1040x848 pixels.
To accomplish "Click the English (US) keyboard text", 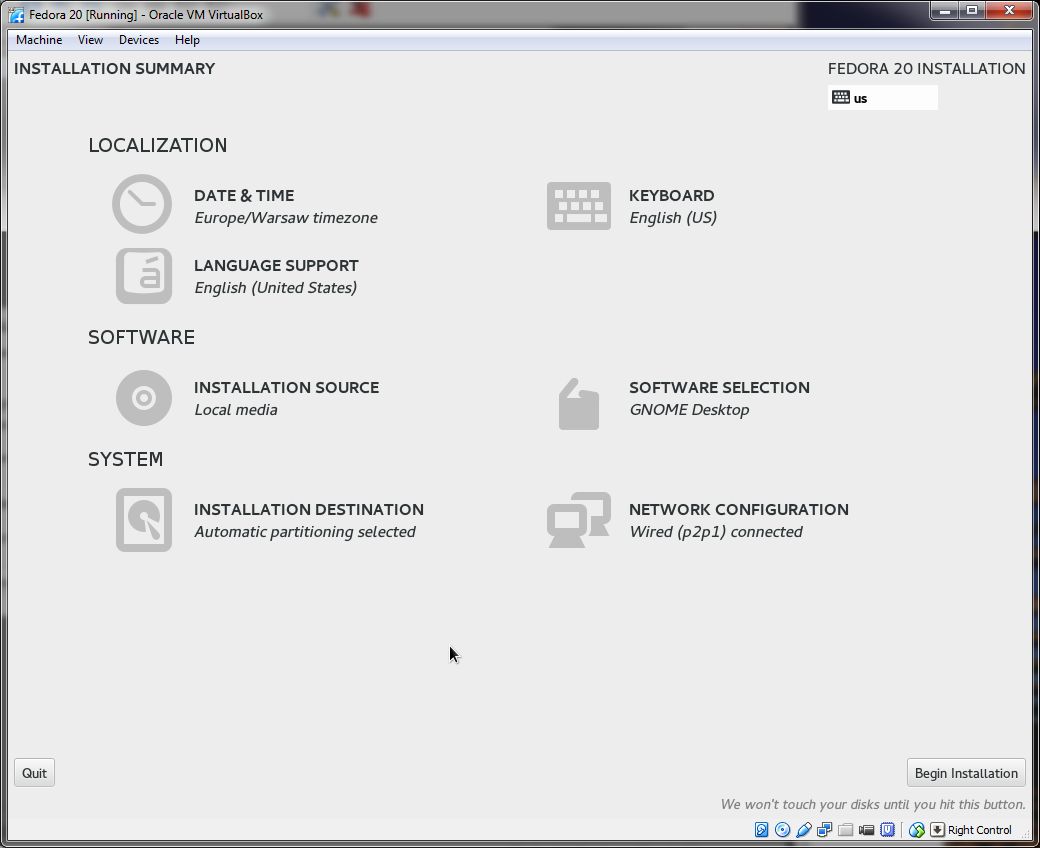I will [673, 217].
